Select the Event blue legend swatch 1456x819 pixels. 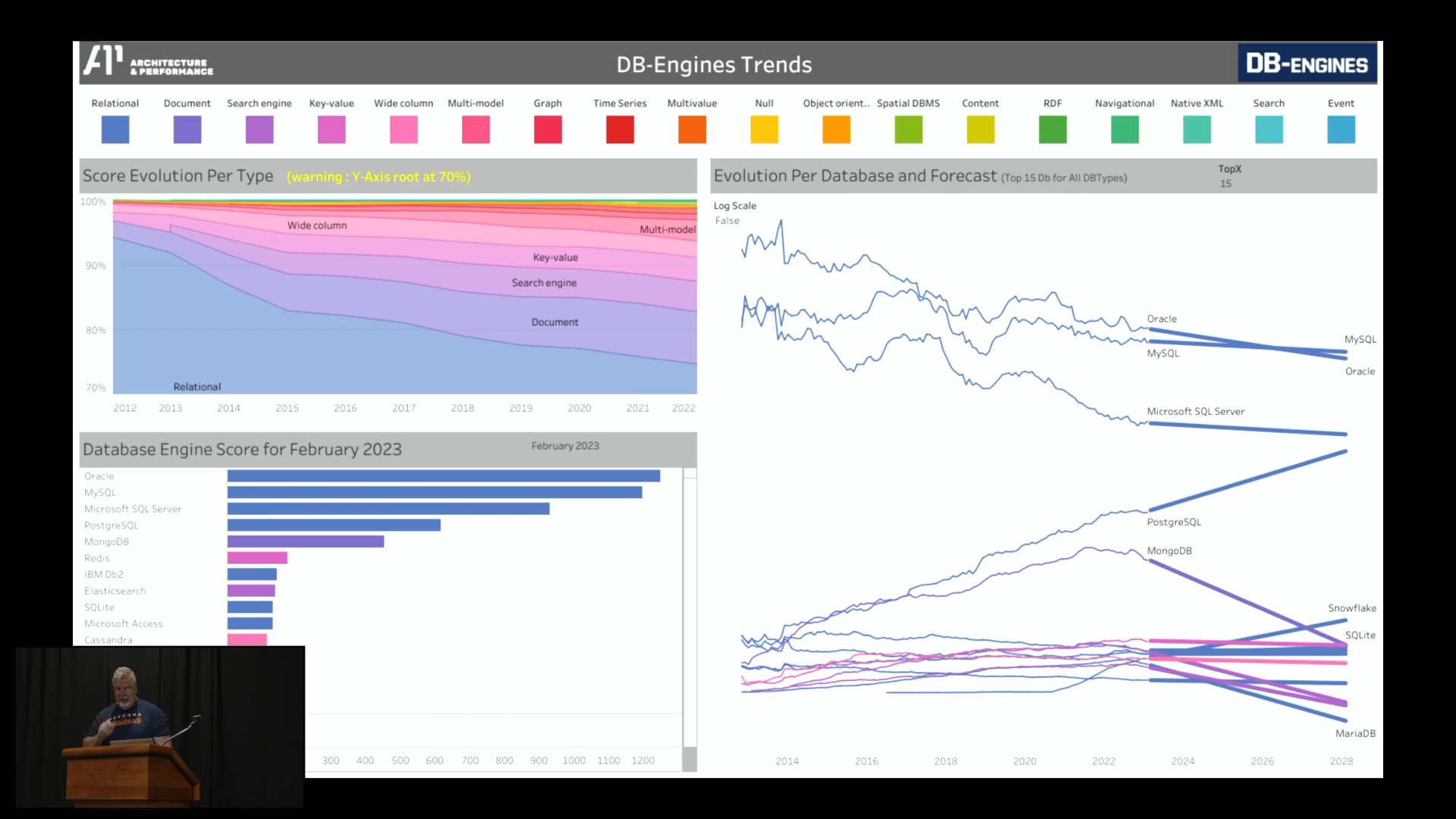tap(1341, 130)
